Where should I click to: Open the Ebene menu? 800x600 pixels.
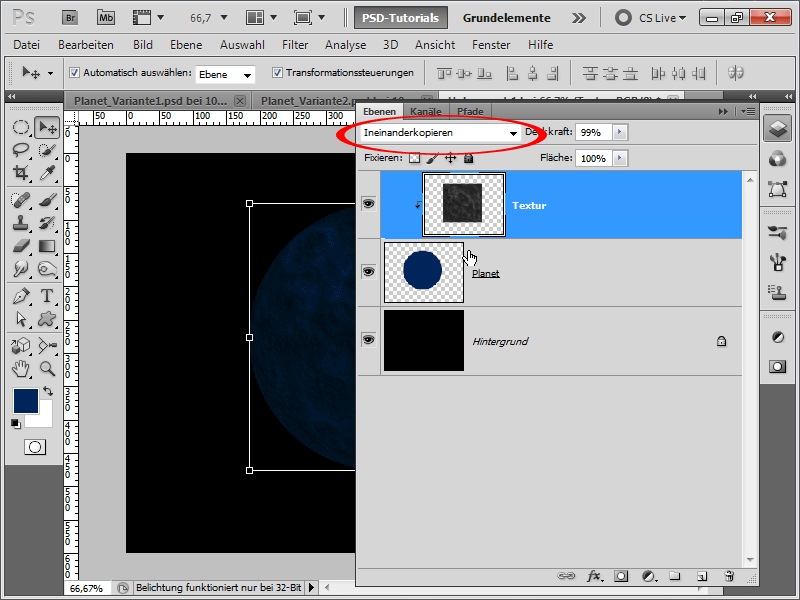point(186,45)
